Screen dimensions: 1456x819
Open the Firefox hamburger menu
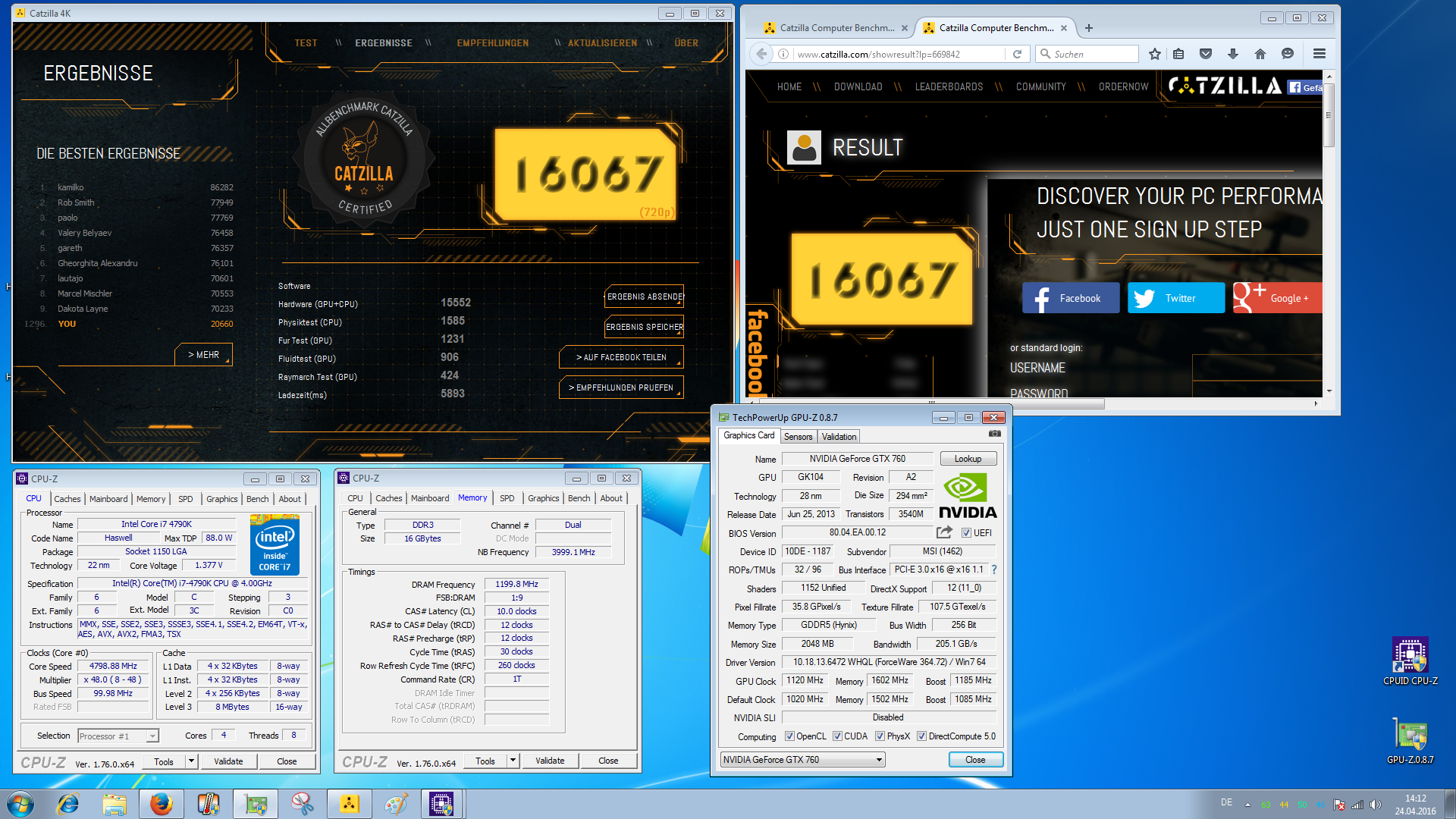(1319, 54)
